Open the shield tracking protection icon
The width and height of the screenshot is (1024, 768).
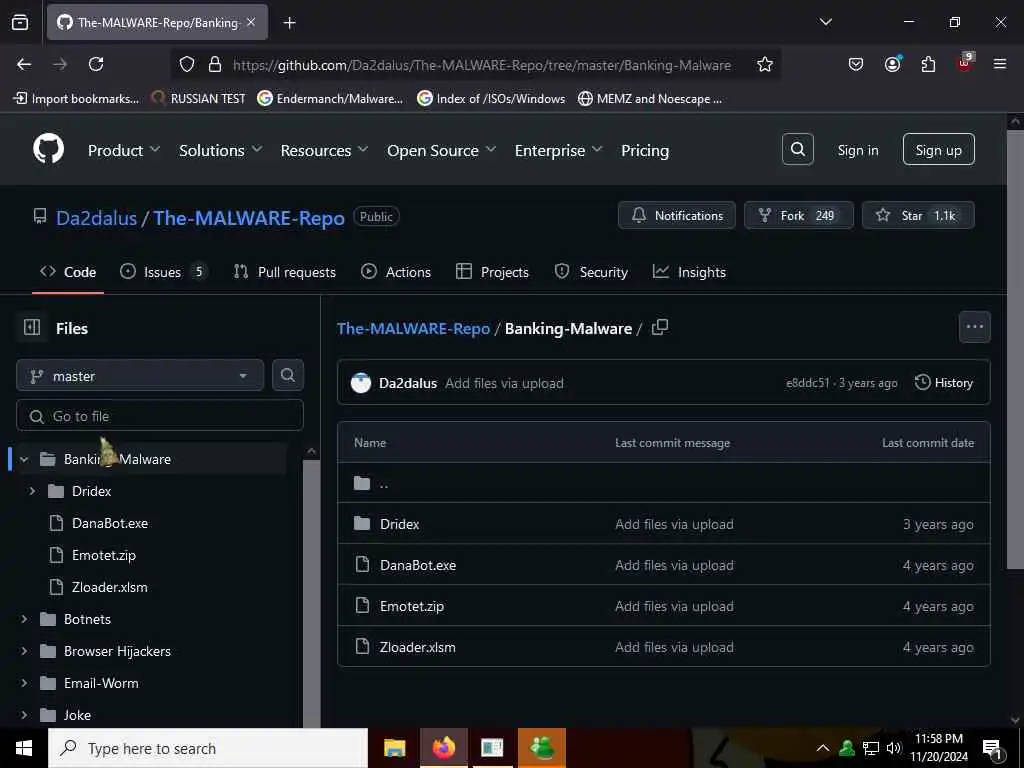(187, 65)
